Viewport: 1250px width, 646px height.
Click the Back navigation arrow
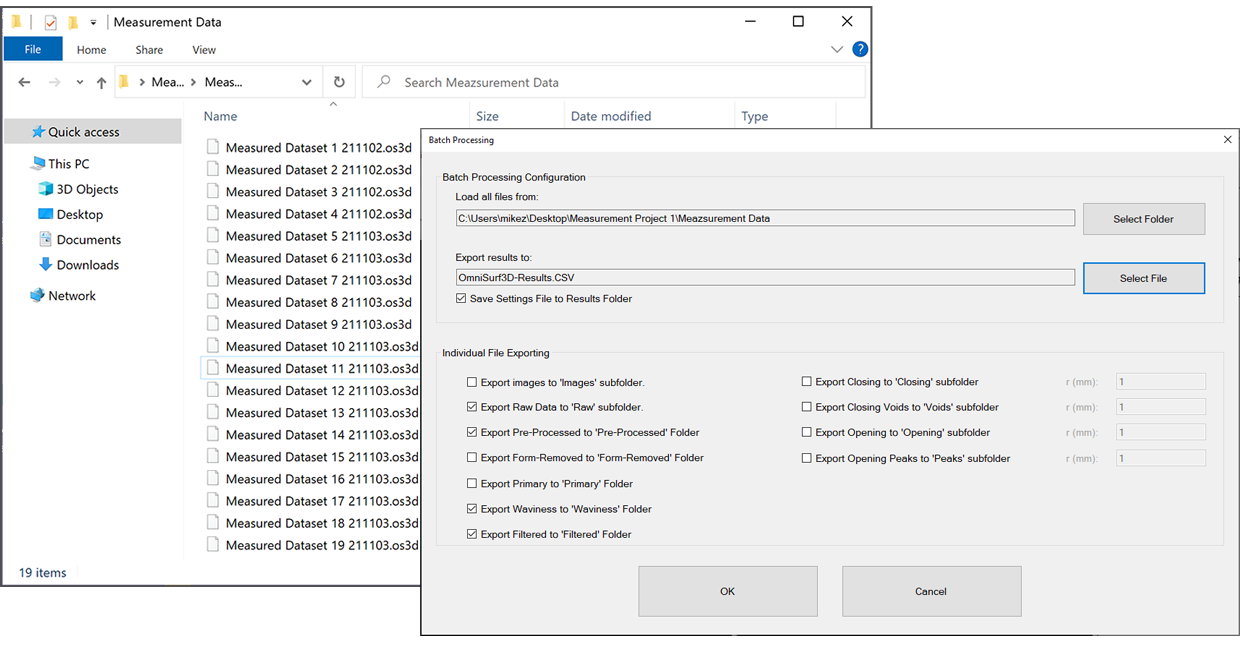click(x=24, y=83)
